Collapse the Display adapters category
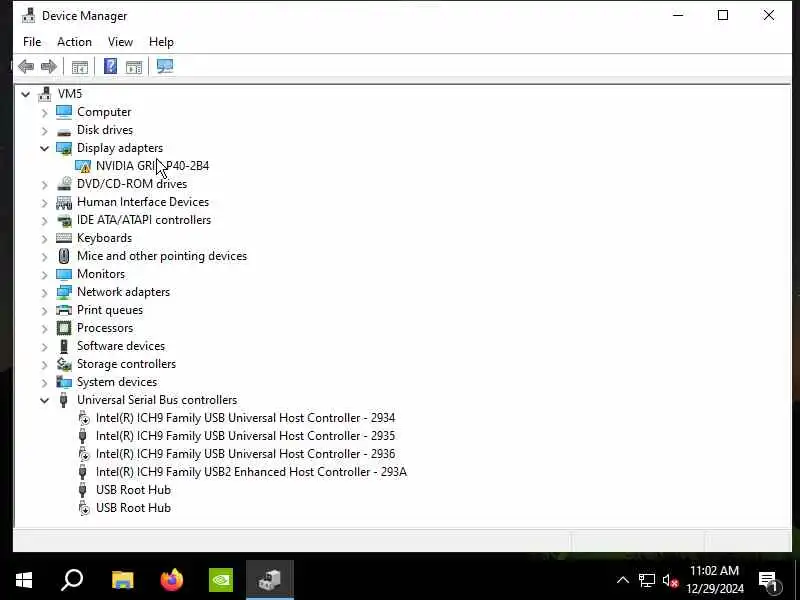This screenshot has height=600, width=800. tap(44, 148)
